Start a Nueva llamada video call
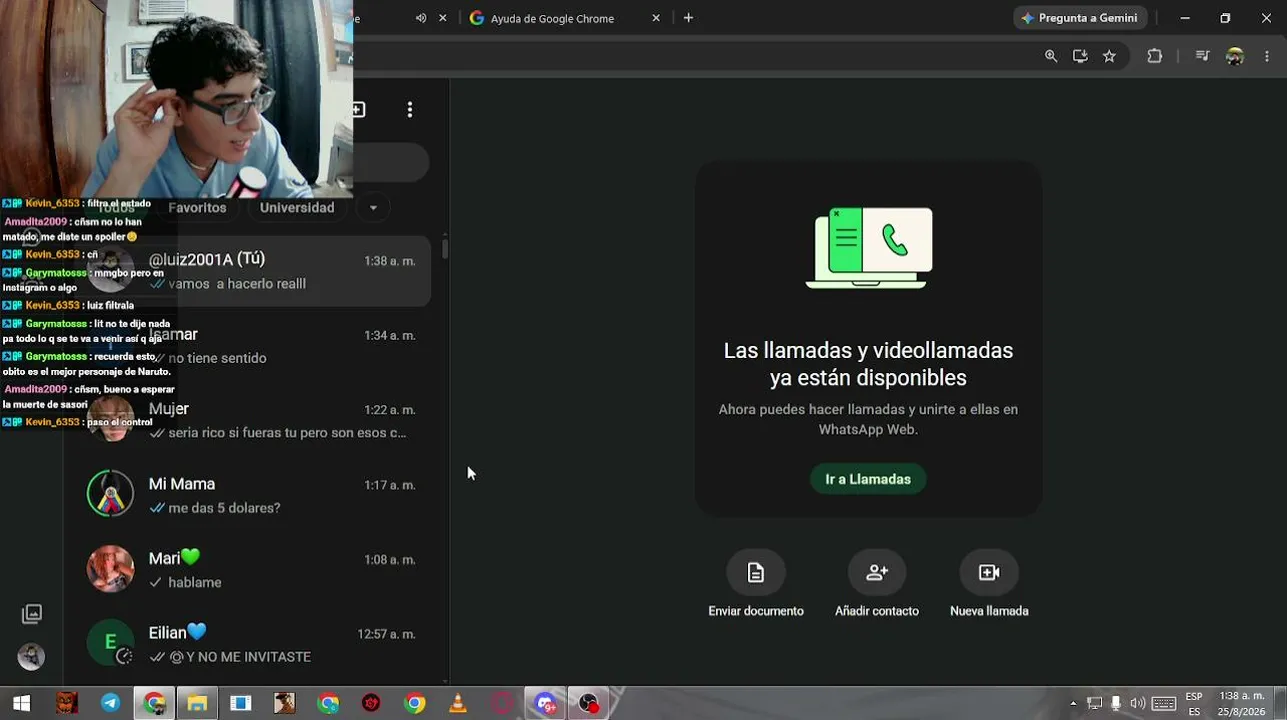 989,572
